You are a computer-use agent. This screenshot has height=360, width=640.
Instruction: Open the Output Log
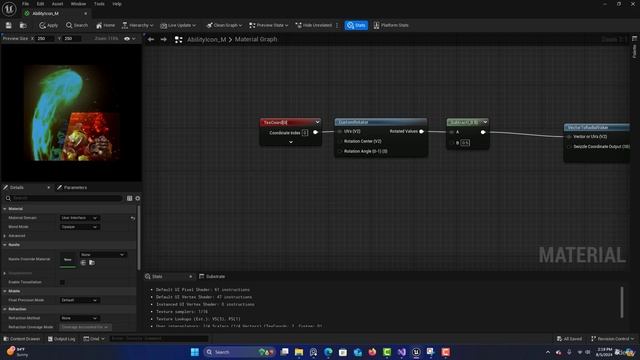coord(61,339)
